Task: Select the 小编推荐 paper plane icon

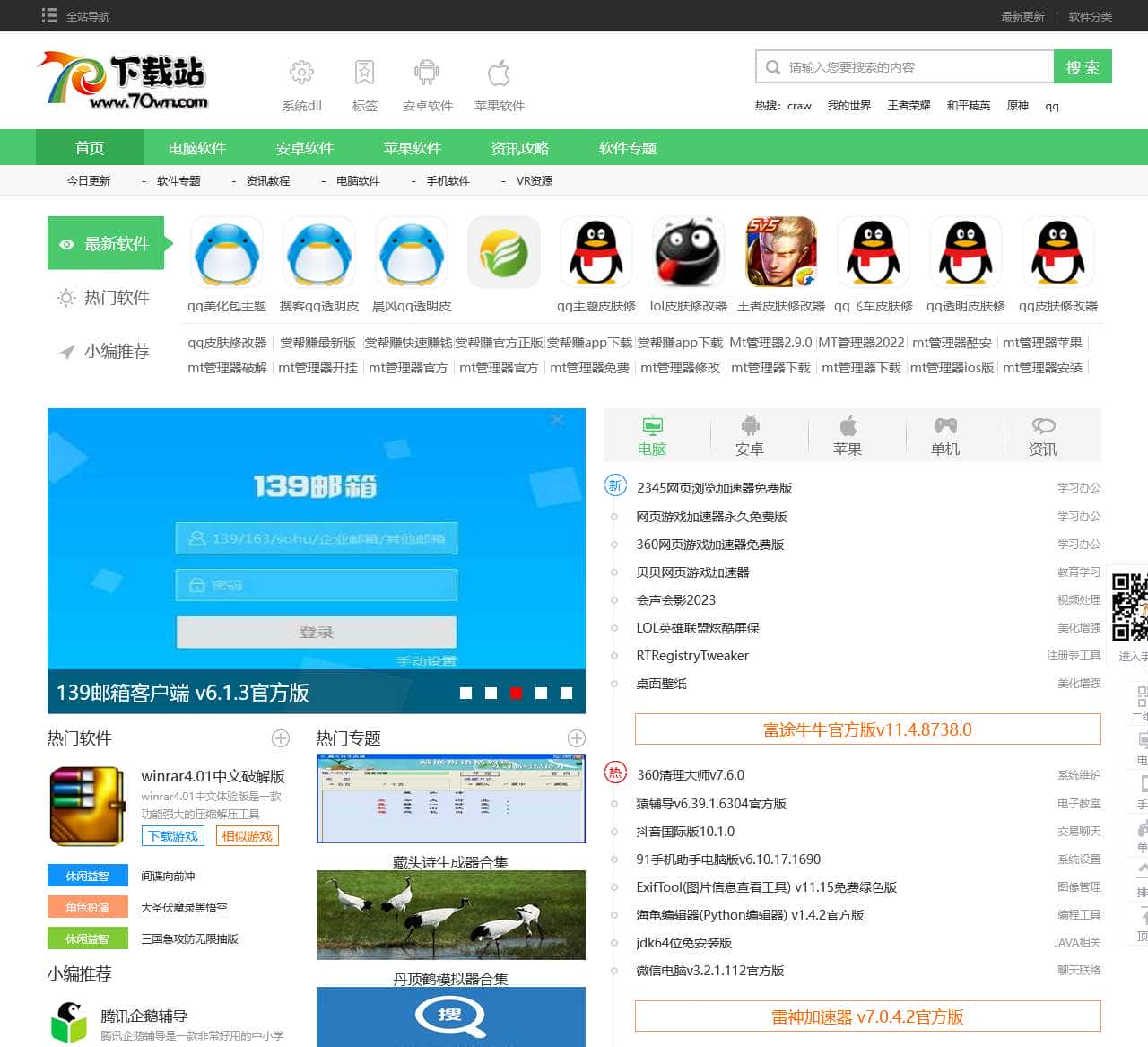Action: [x=65, y=352]
